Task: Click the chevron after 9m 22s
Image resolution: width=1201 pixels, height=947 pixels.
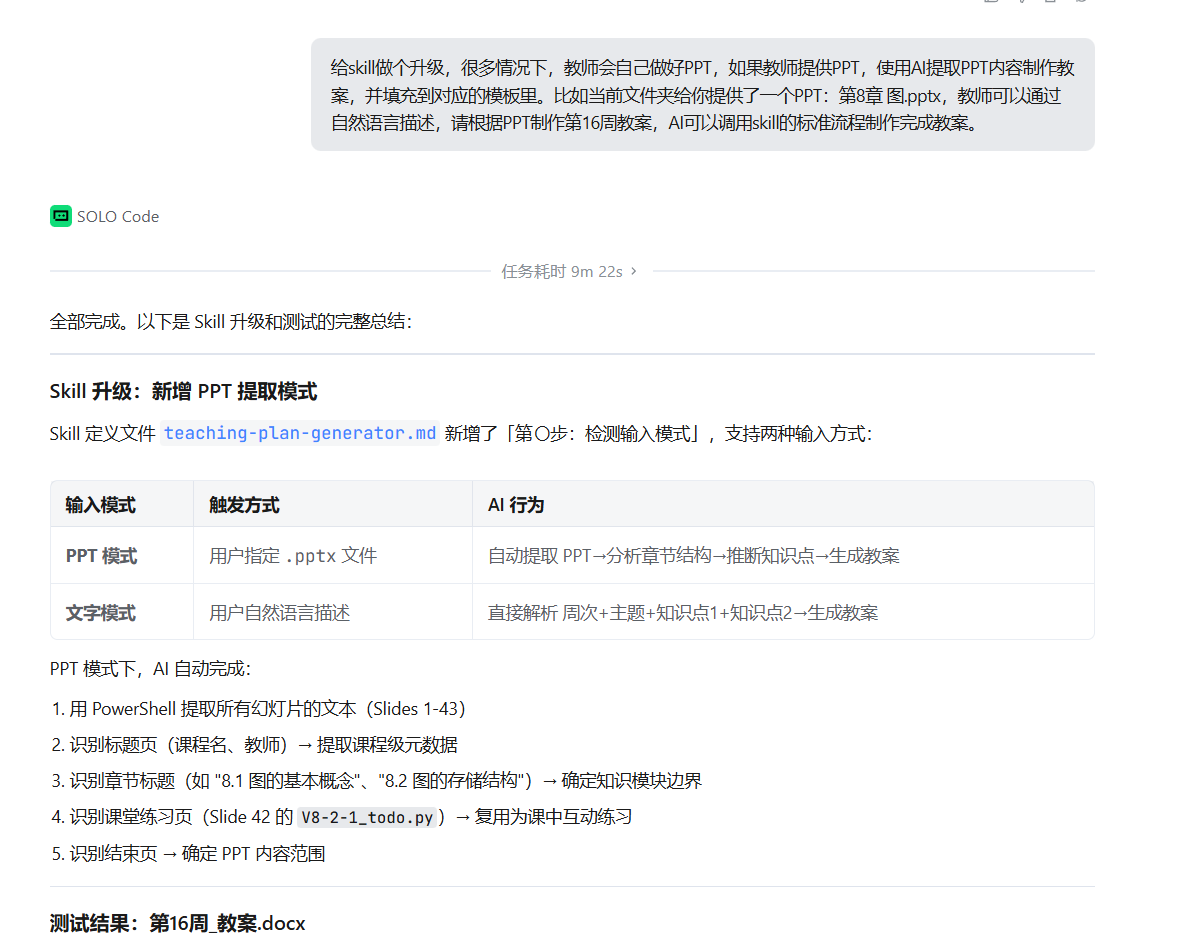Action: click(633, 271)
